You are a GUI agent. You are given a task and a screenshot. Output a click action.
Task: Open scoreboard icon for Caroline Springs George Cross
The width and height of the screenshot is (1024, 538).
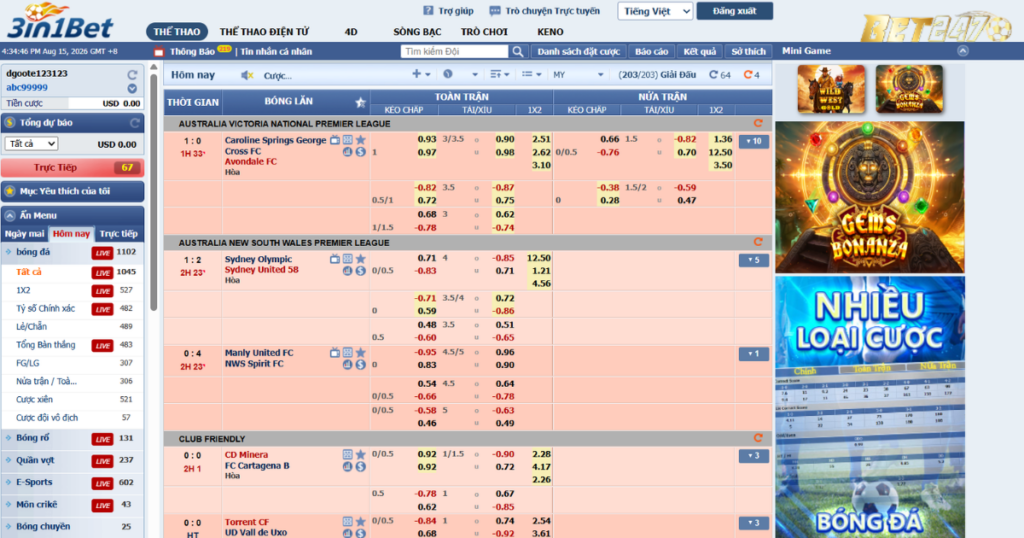pyautogui.click(x=347, y=140)
